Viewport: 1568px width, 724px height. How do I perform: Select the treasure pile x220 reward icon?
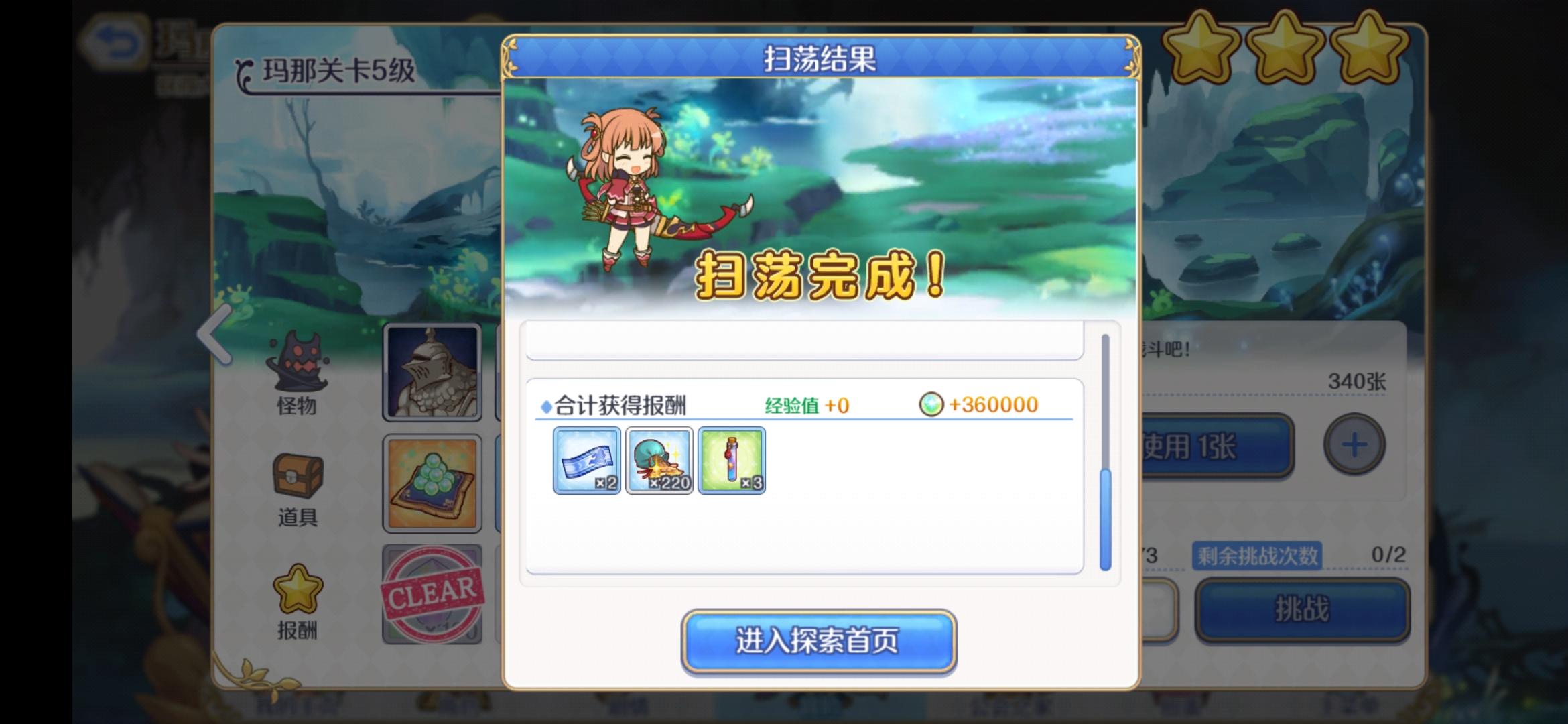(659, 461)
